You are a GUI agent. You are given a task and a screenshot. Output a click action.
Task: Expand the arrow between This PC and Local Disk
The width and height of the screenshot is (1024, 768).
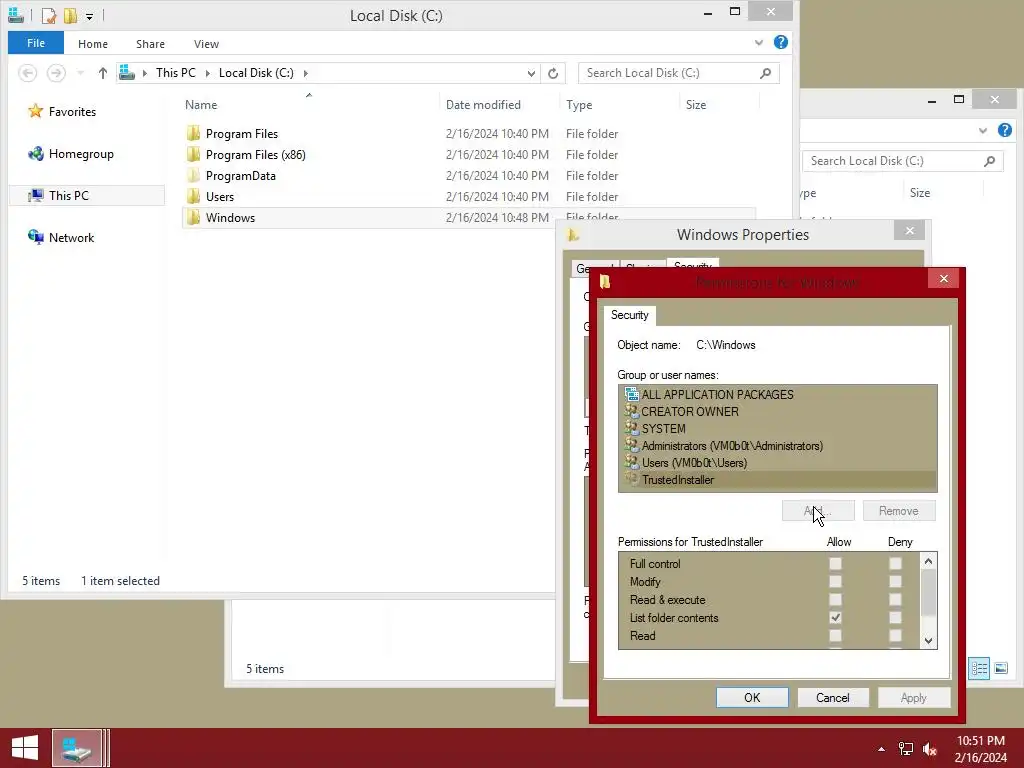click(x=208, y=73)
